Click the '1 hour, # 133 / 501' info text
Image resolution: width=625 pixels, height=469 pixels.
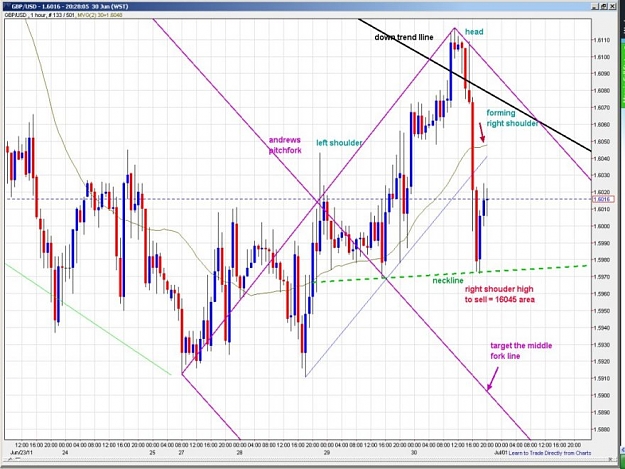pyautogui.click(x=52, y=15)
